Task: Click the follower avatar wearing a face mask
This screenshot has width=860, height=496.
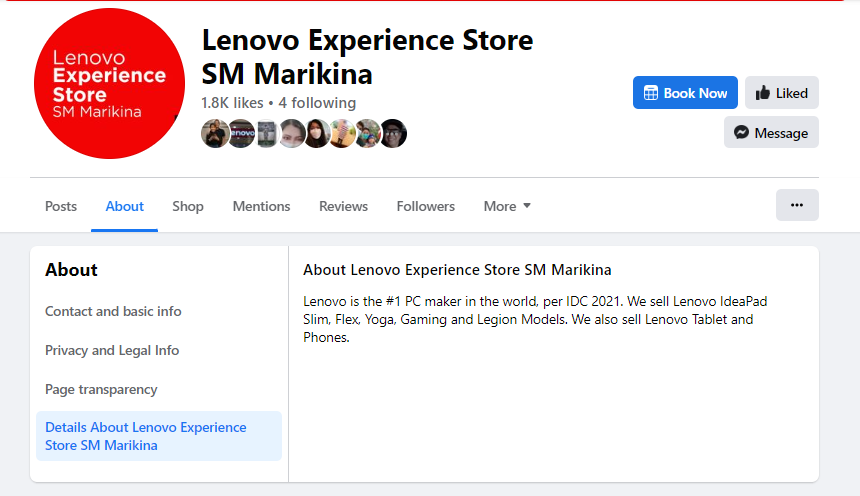Action: tap(317, 133)
